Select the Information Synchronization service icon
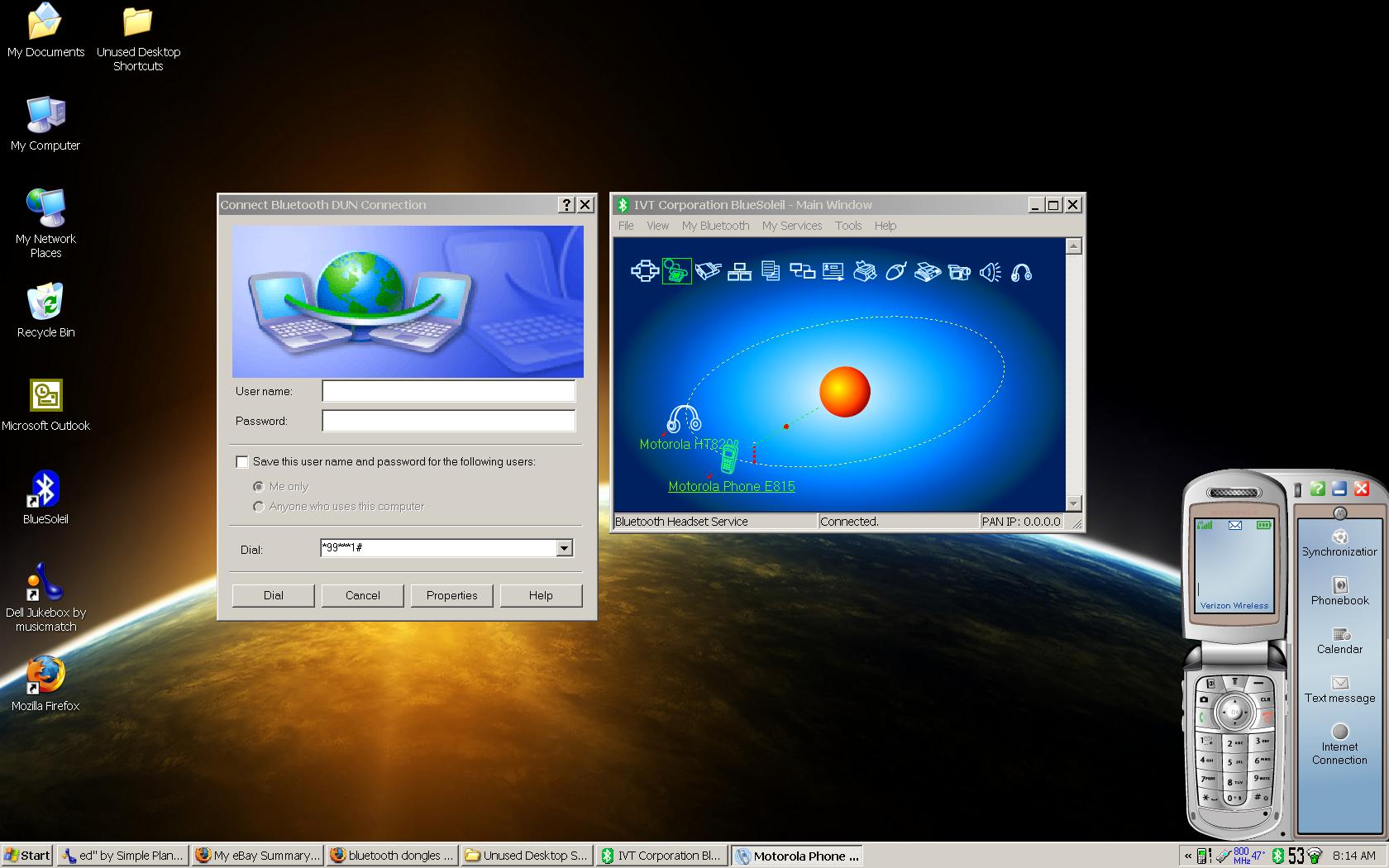Viewport: 1389px width, 868px height. coord(802,271)
